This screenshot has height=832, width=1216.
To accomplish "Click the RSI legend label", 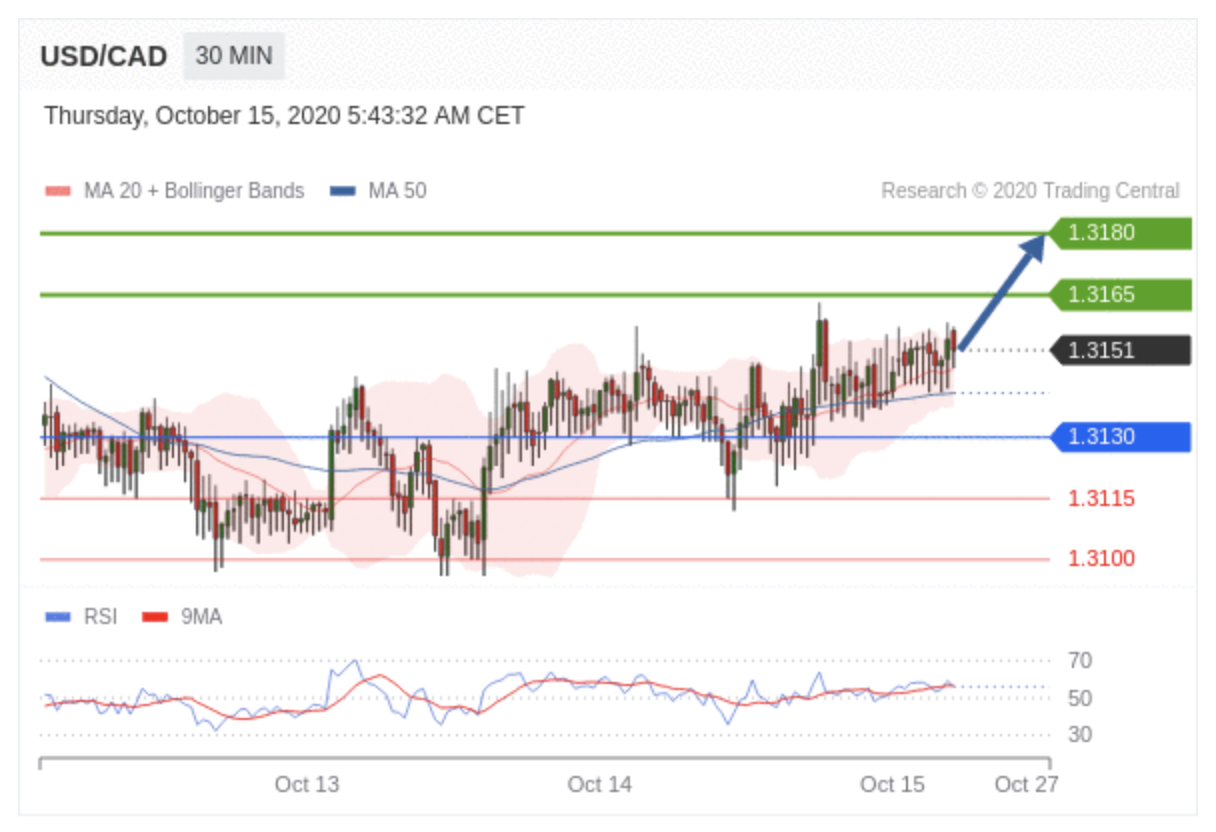I will 100,617.
